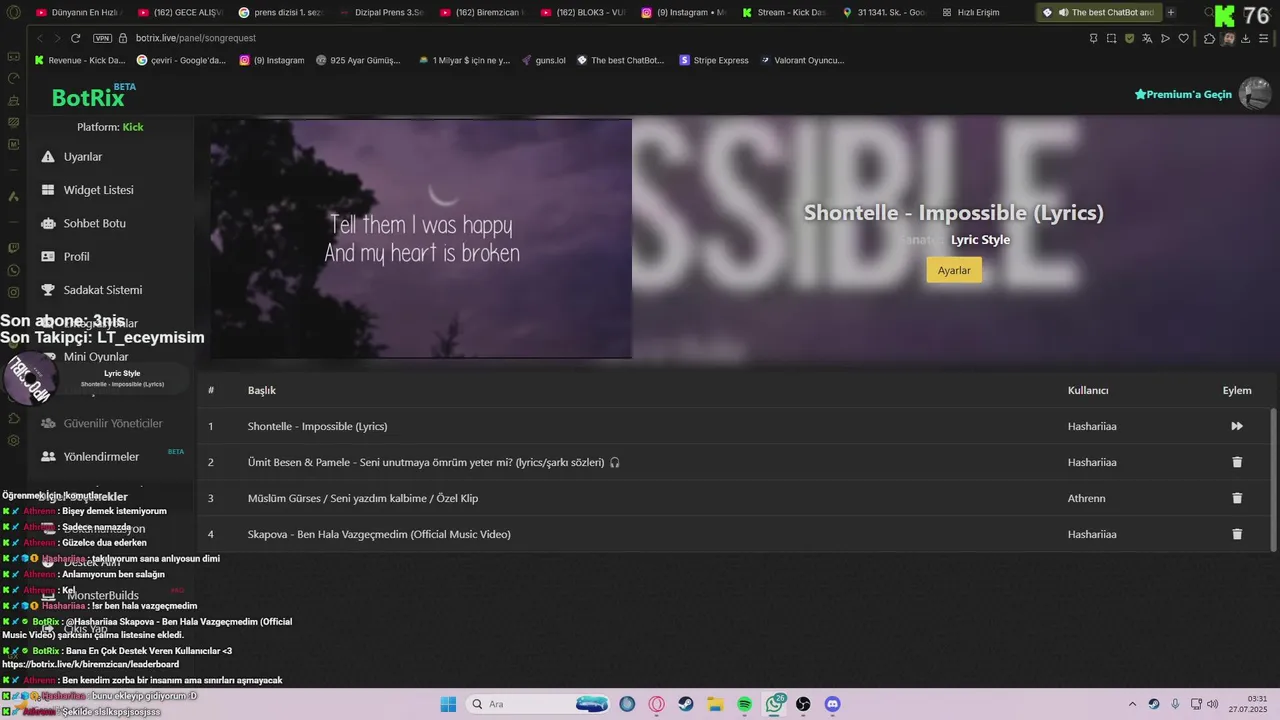Select the Müslüm Gürses song title
Screen dimensions: 1280x720
[363, 498]
